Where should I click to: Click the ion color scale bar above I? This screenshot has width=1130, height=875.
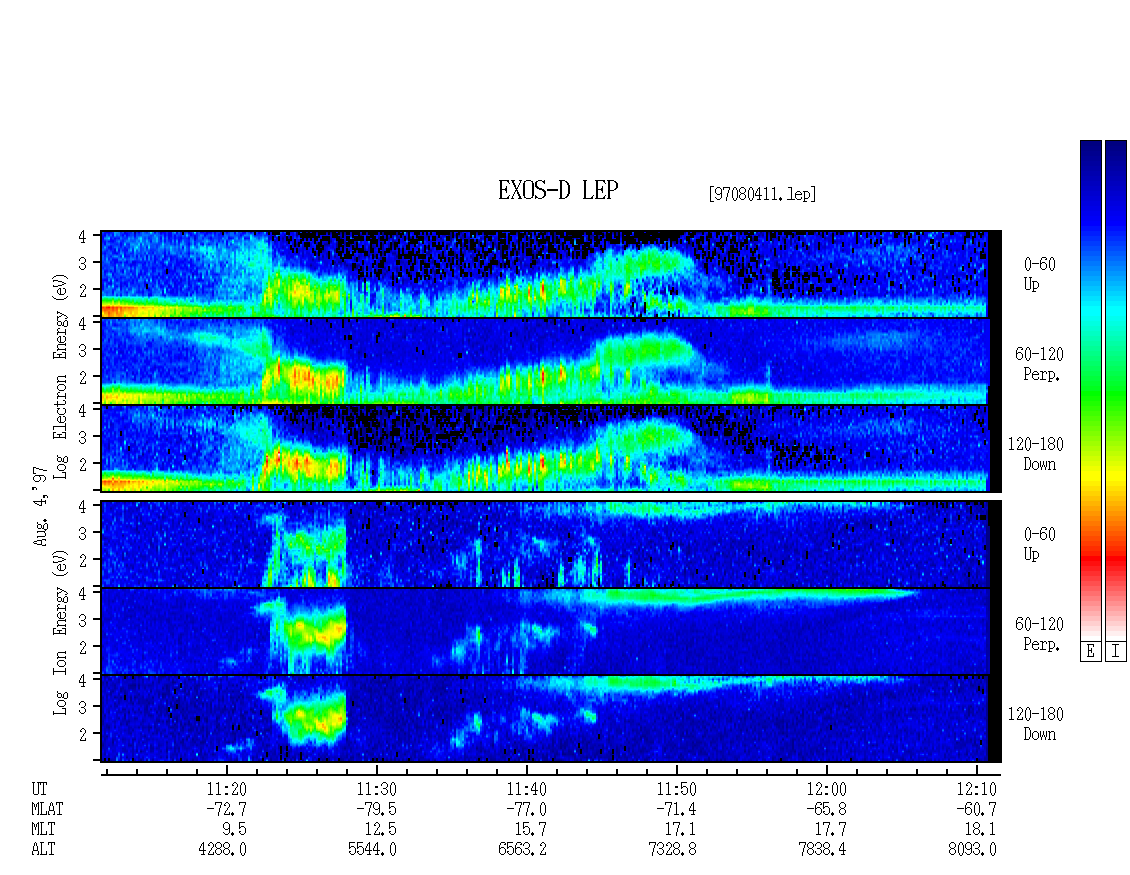point(1116,389)
